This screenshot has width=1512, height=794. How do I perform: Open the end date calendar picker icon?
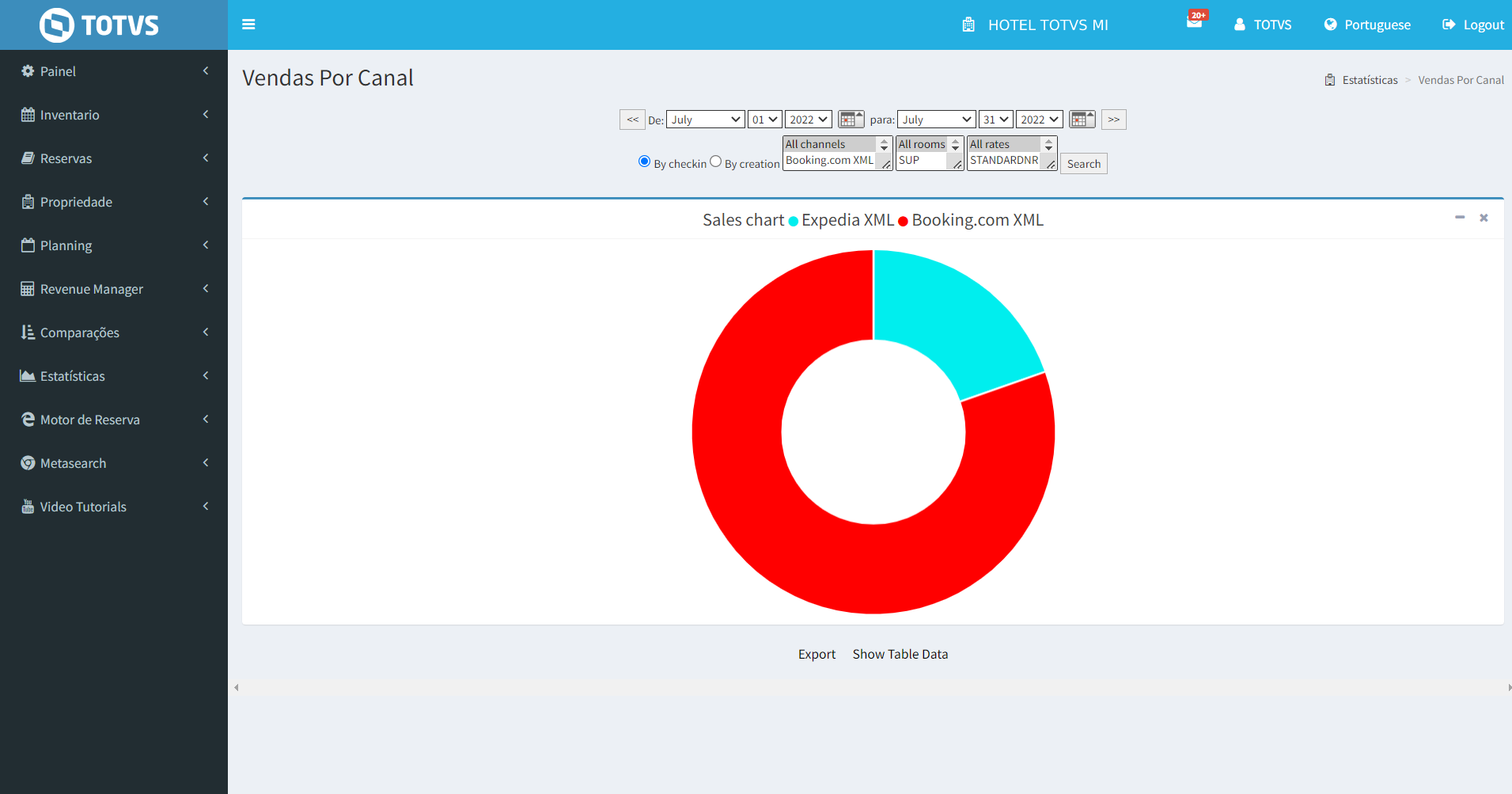(x=1081, y=120)
